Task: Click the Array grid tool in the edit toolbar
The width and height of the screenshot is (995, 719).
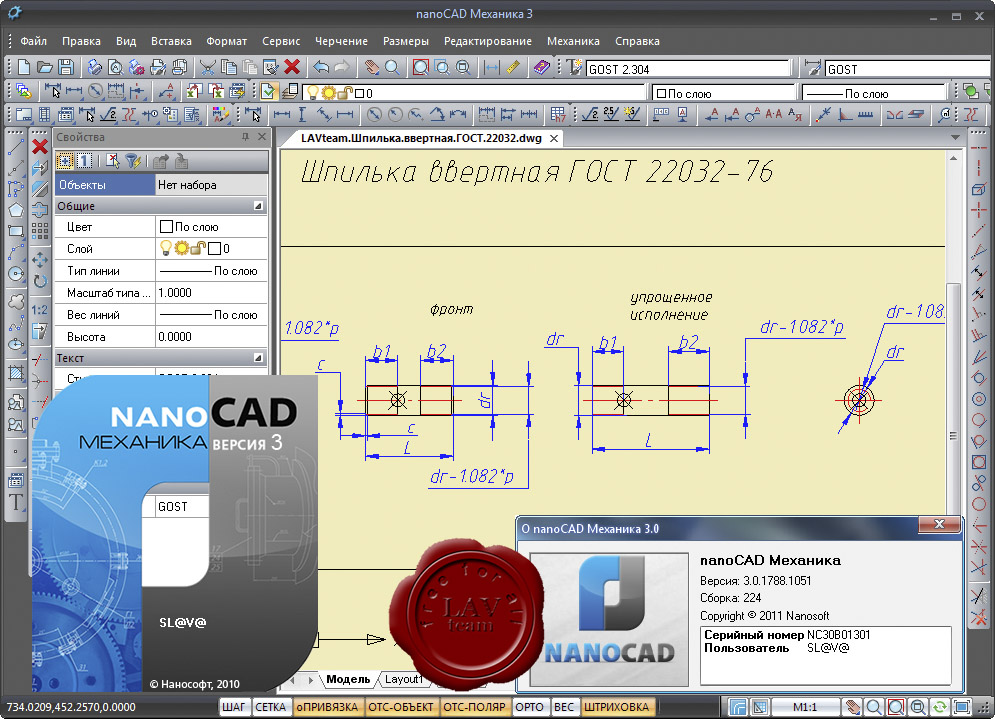Action: coord(40,230)
